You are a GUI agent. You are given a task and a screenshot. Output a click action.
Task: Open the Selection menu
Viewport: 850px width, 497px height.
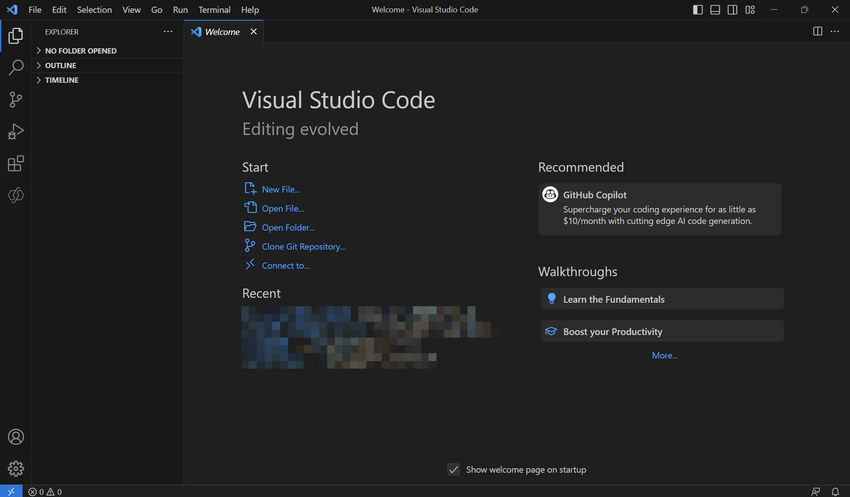(94, 10)
